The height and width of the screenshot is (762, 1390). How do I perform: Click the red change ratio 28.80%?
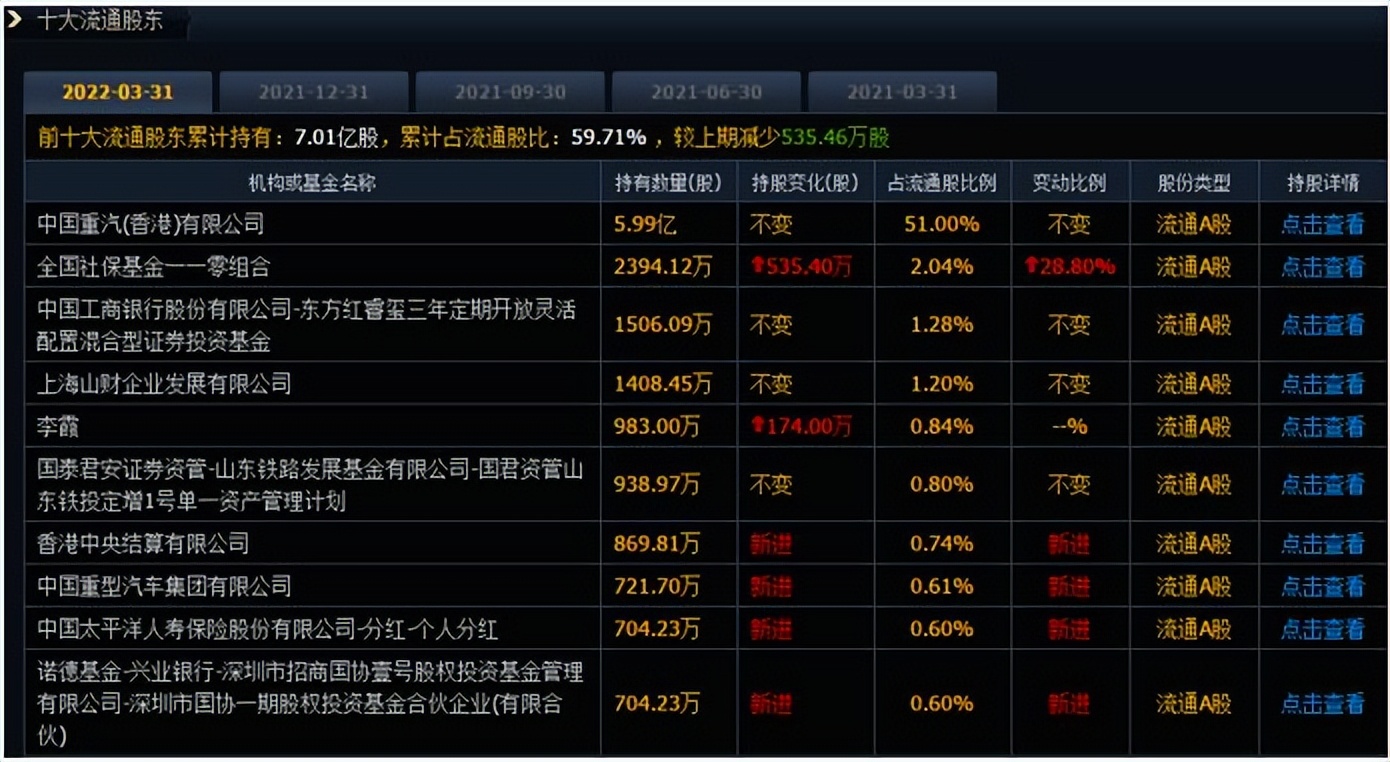tap(1070, 267)
